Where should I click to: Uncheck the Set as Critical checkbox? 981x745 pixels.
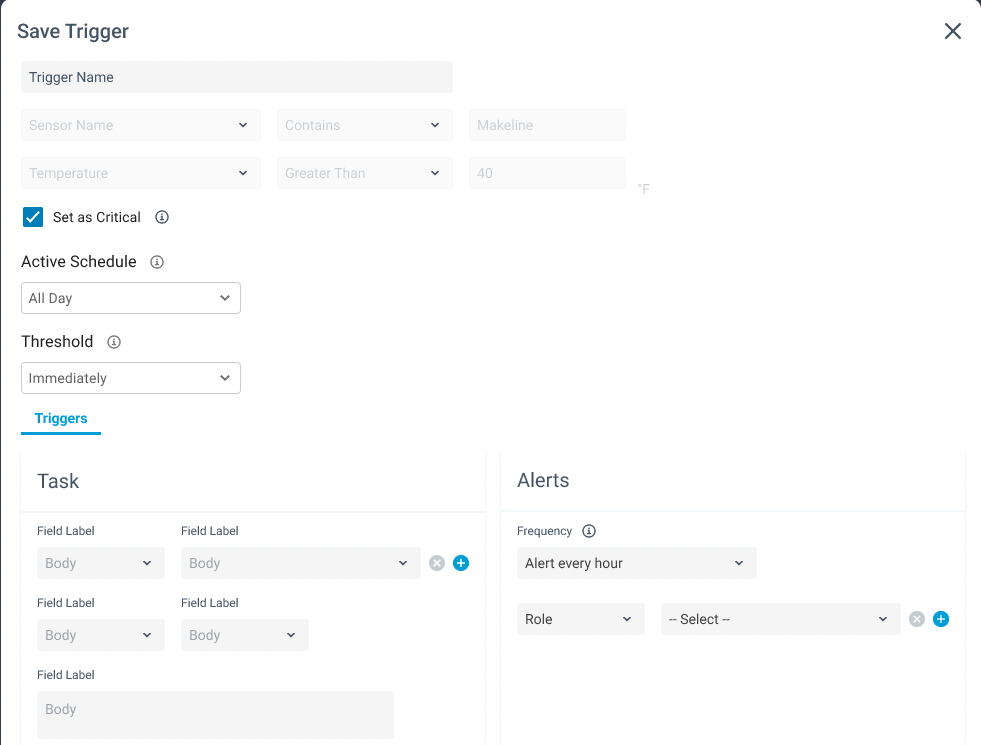(x=32, y=217)
